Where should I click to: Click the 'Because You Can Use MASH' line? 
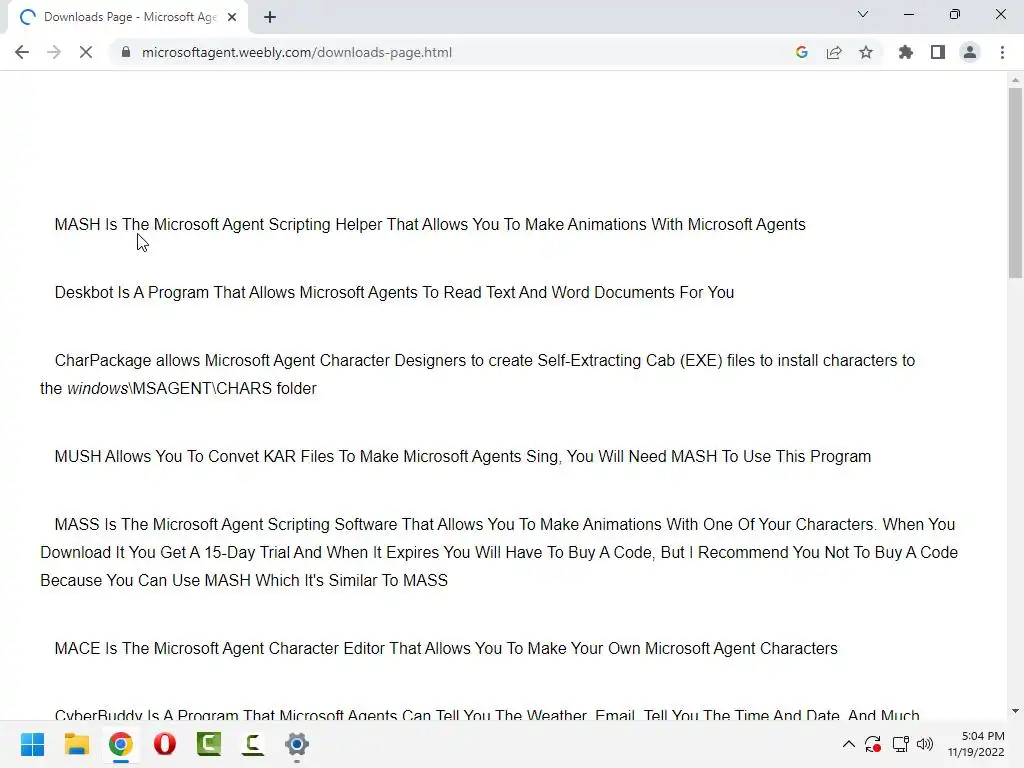tap(244, 581)
